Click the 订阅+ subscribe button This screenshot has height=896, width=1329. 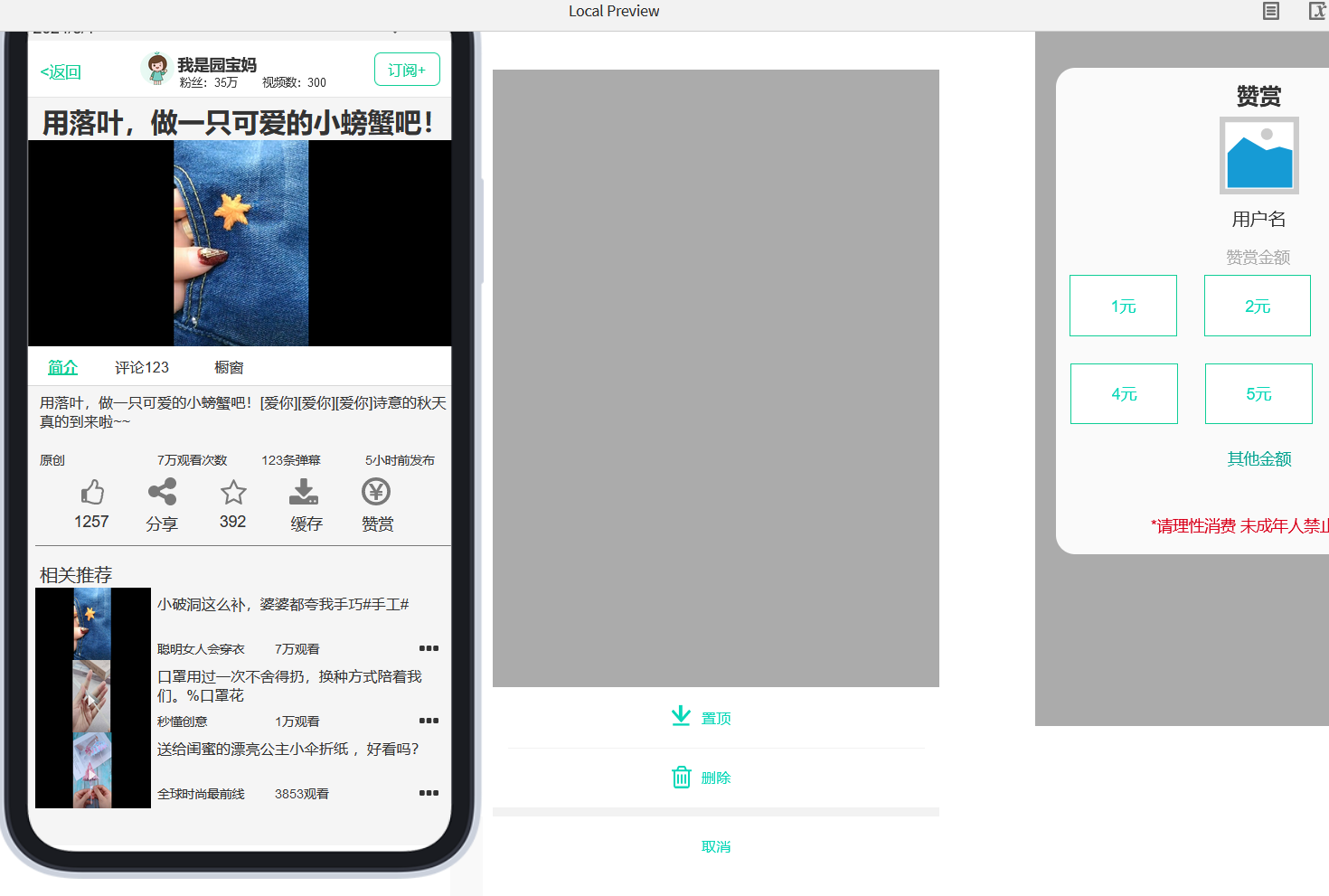407,70
